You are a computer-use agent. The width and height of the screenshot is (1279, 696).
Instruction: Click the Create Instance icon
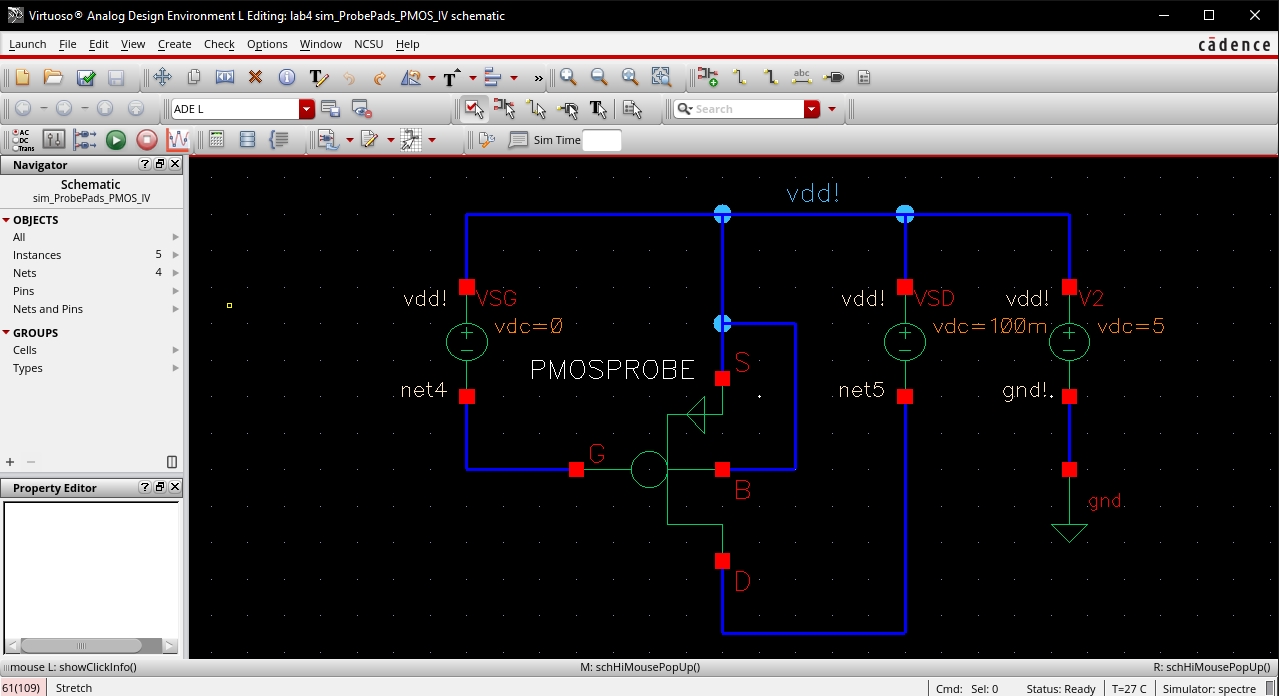tap(708, 78)
